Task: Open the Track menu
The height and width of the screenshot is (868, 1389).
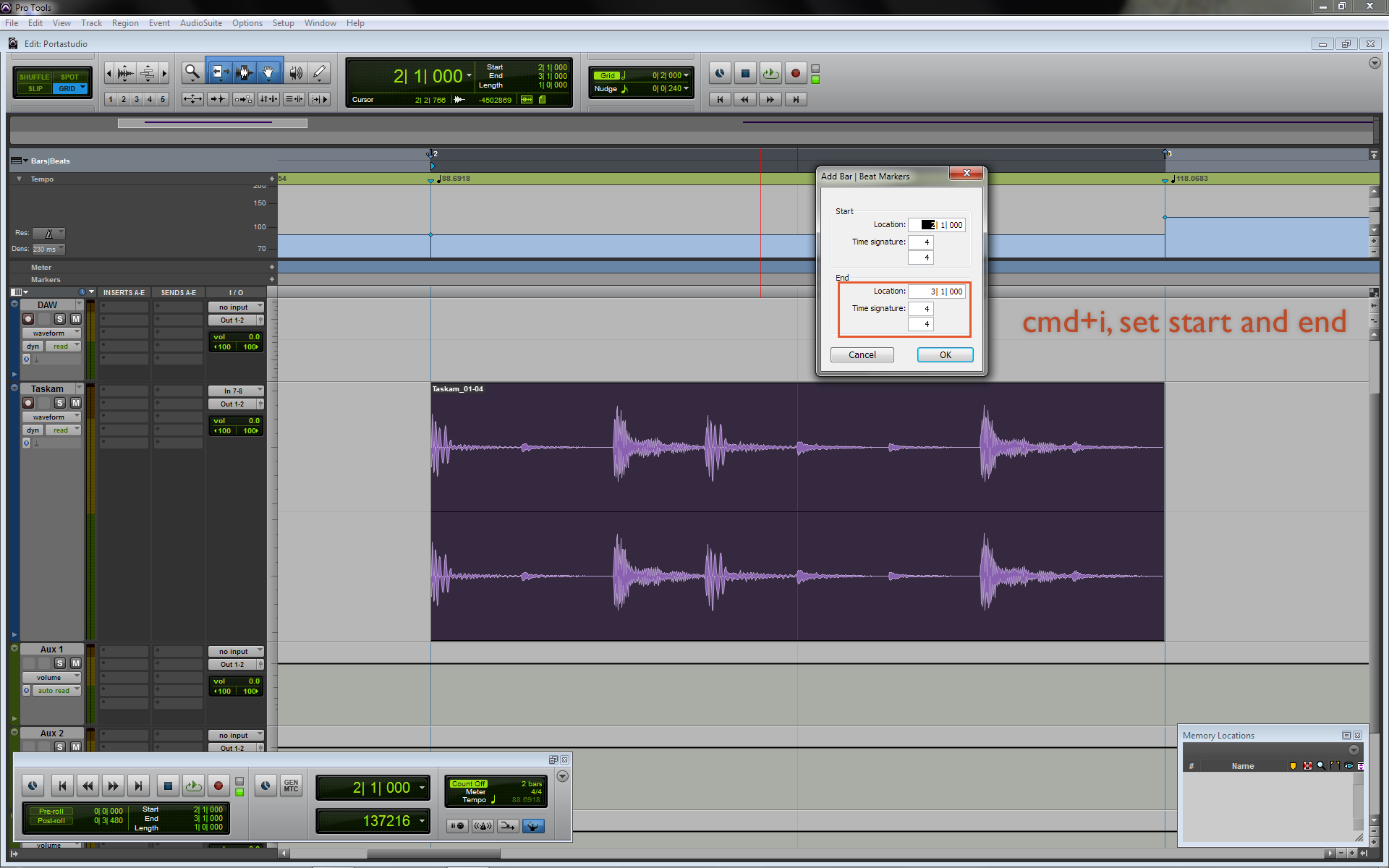Action: (91, 23)
